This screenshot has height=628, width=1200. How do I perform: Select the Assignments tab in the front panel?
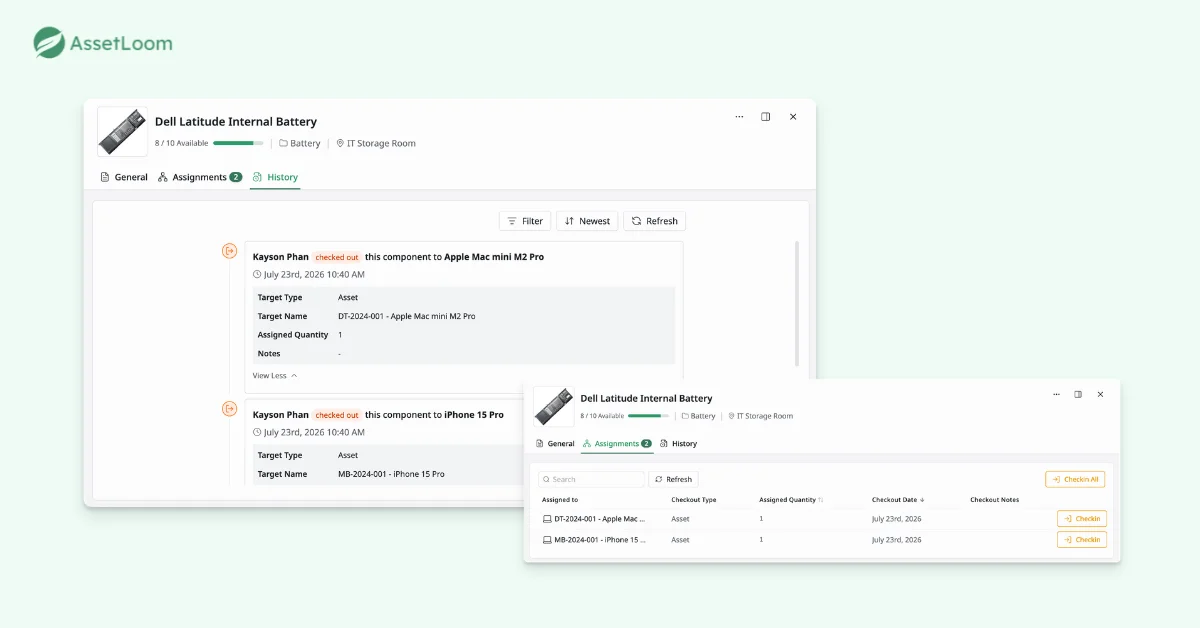[617, 443]
